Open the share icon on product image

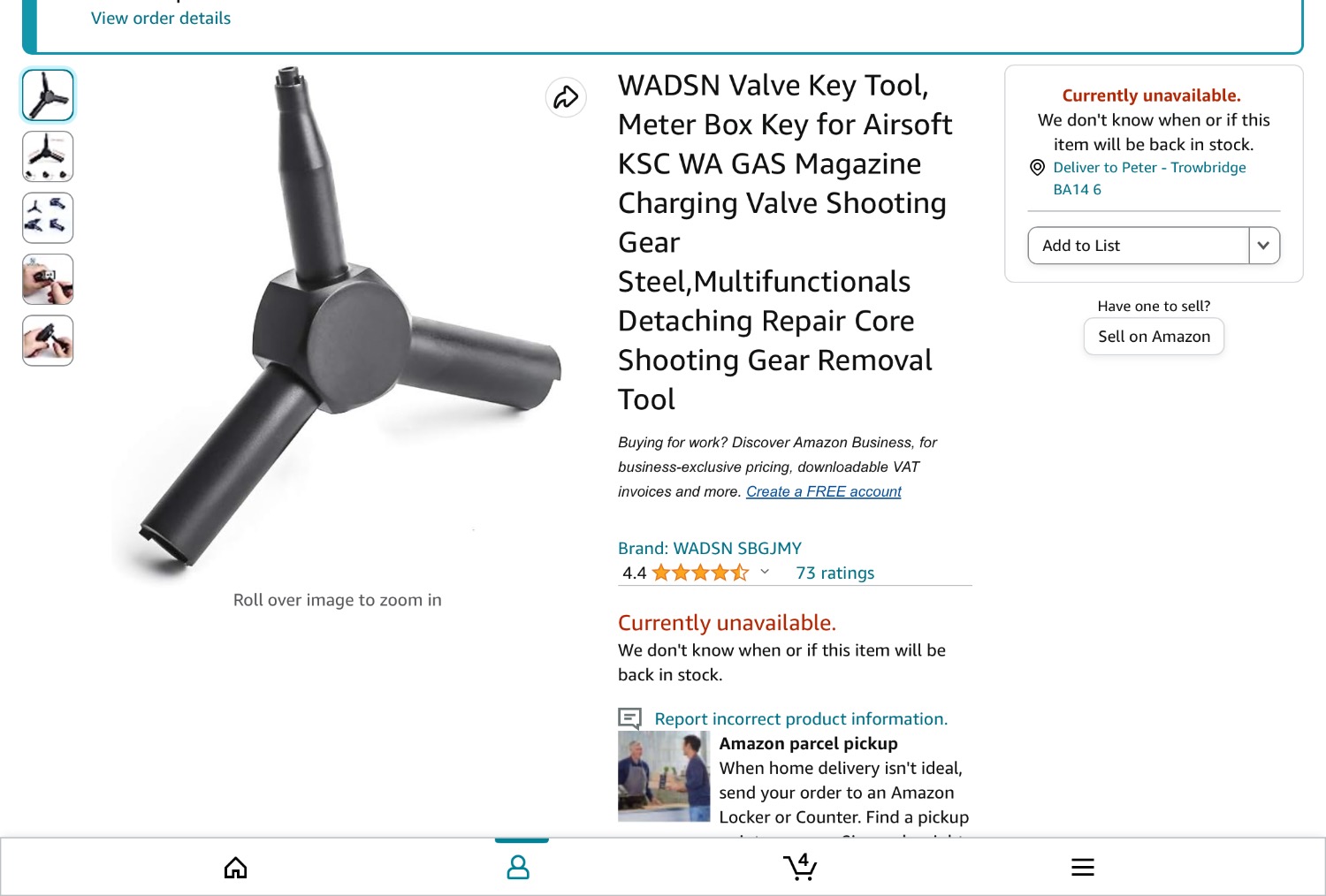click(x=566, y=97)
